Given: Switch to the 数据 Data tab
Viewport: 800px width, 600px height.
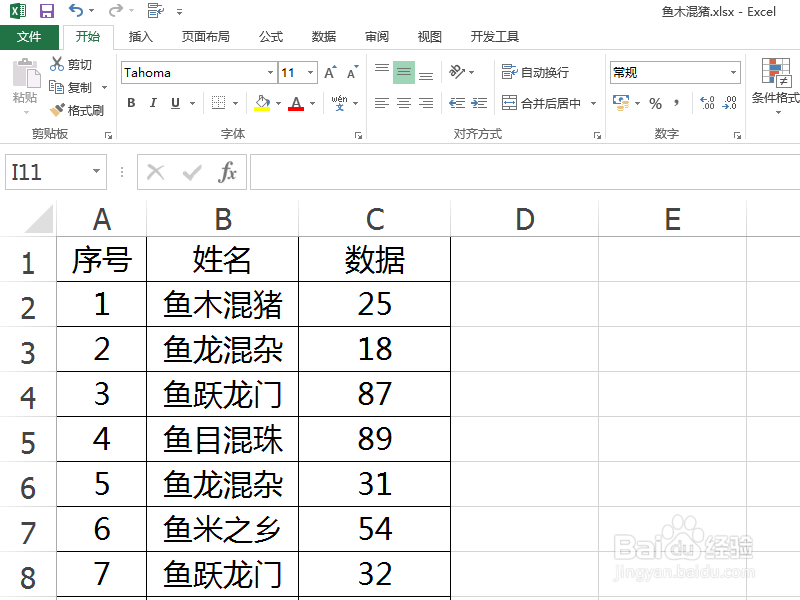Looking at the screenshot, I should tap(324, 37).
